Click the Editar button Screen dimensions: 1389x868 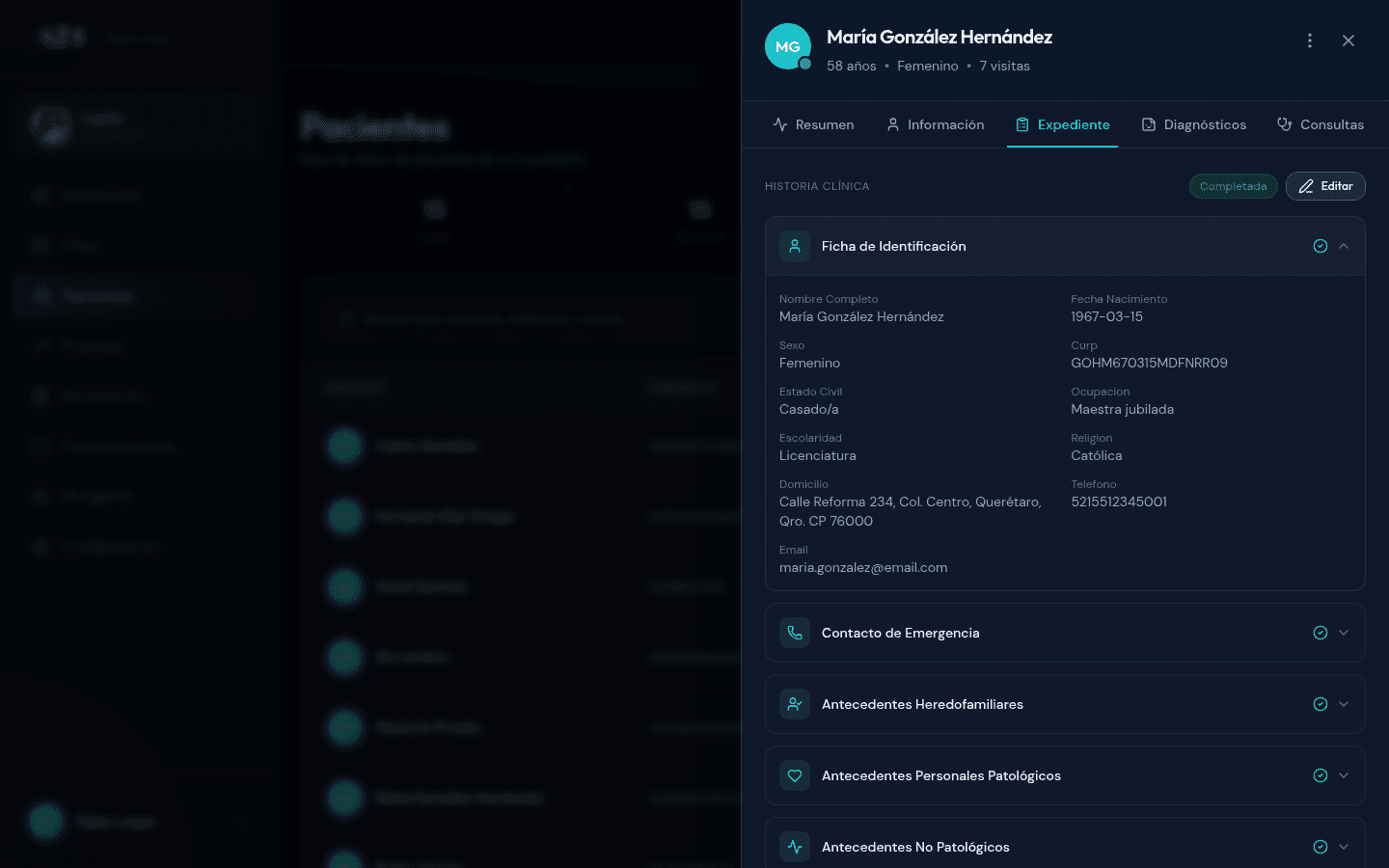coord(1325,186)
